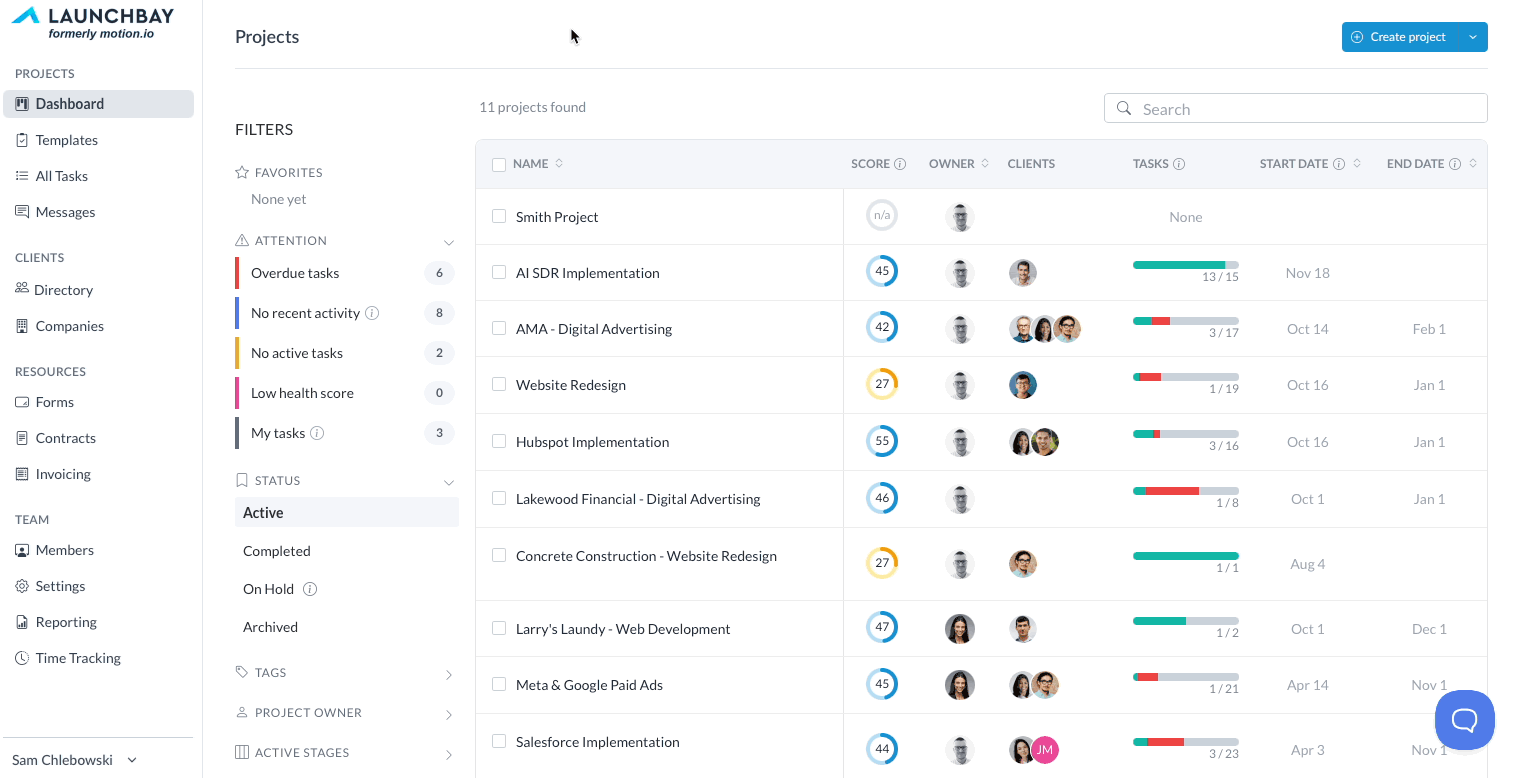This screenshot has width=1520, height=778.
Task: Go to Invoicing in the sidebar
Action: click(x=63, y=474)
